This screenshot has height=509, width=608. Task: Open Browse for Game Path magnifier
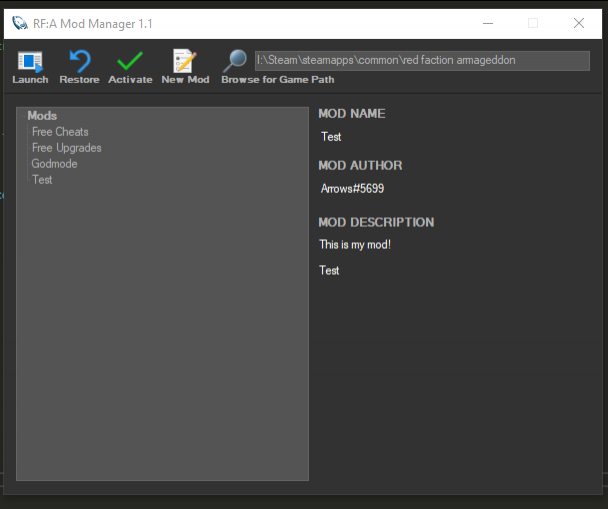[235, 63]
